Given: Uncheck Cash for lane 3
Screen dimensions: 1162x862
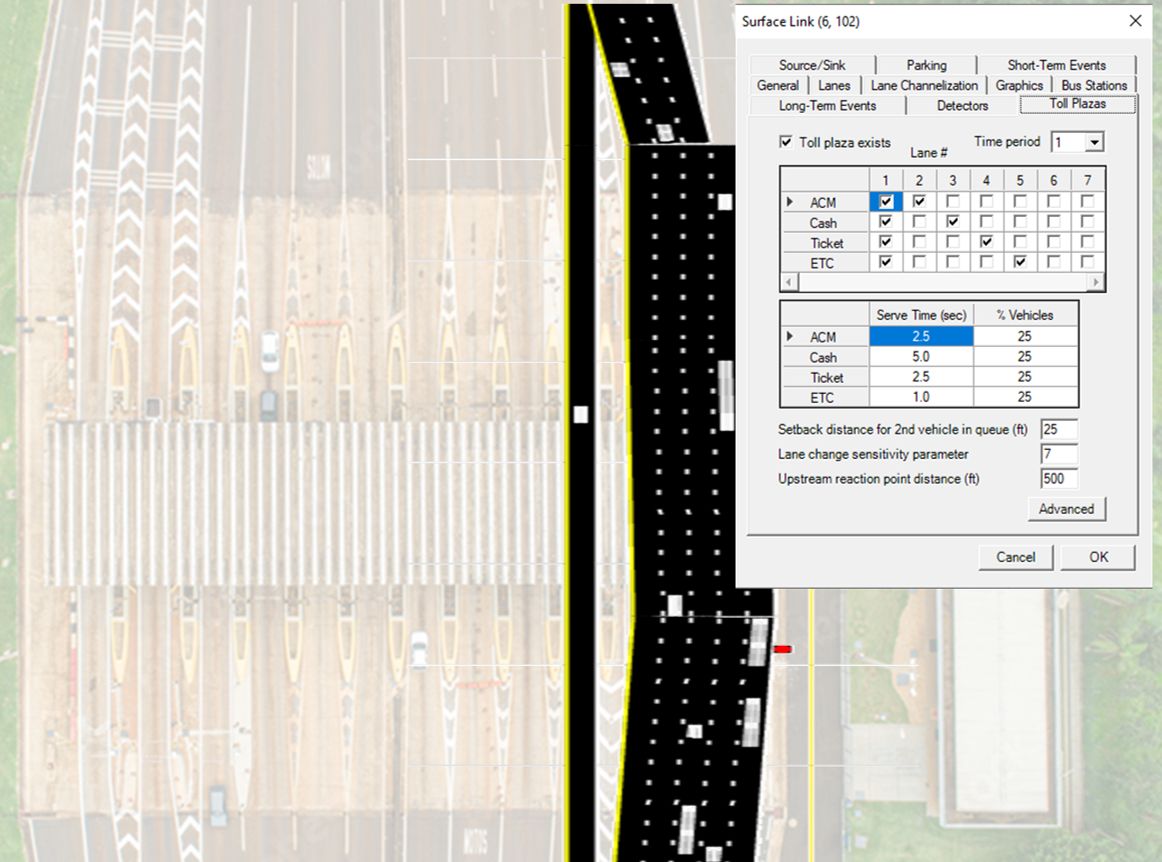Looking at the screenshot, I should [x=952, y=222].
